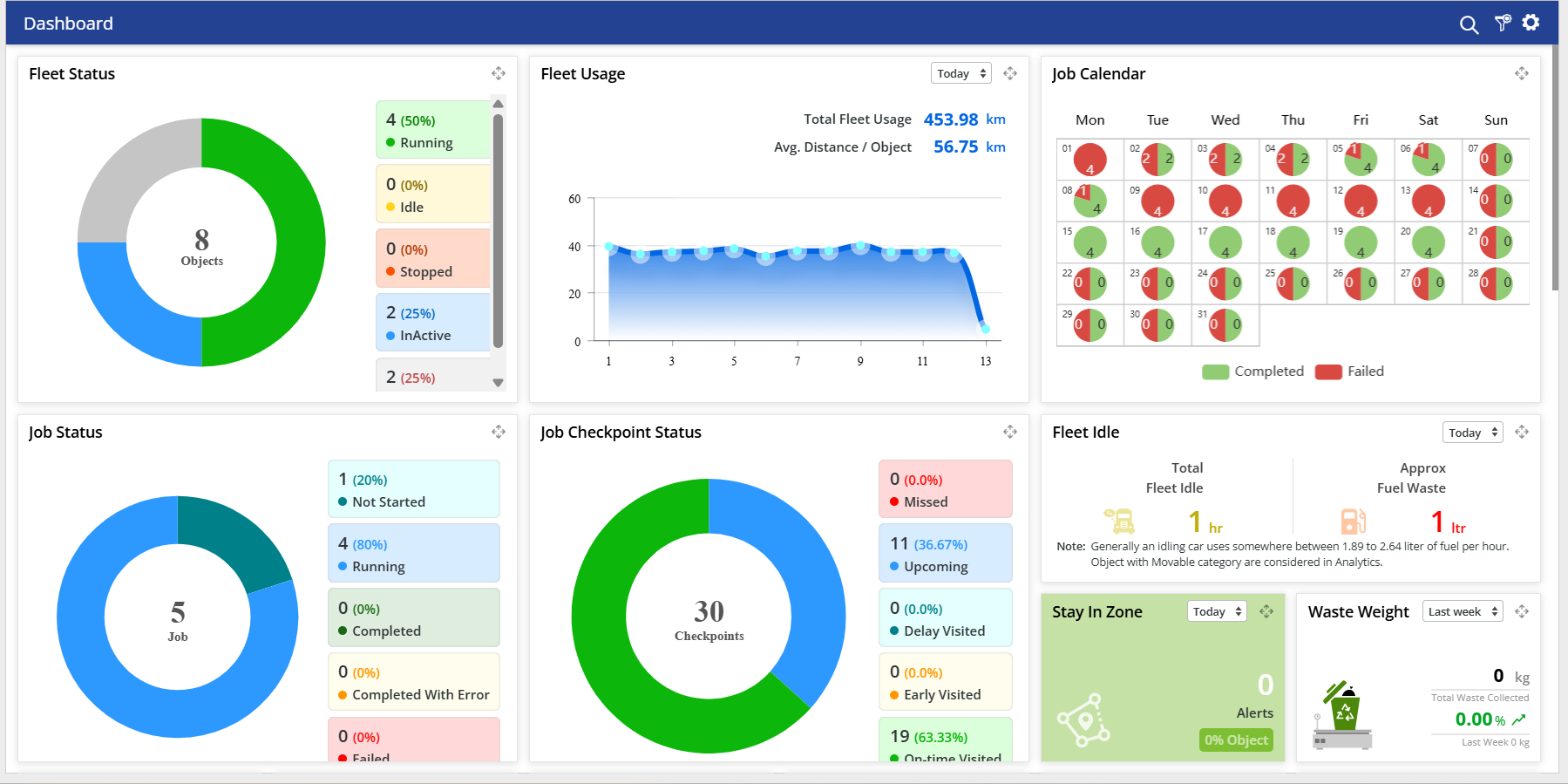Image resolution: width=1568 pixels, height=784 pixels.
Task: Open the search icon in header
Action: click(x=1469, y=24)
